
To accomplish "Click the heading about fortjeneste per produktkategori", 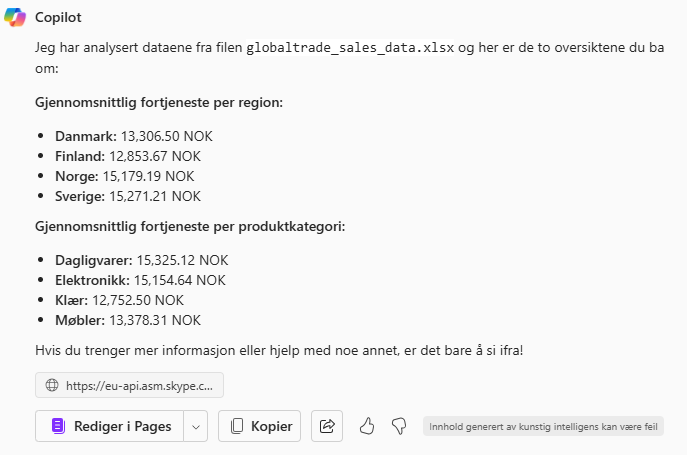I will click(x=190, y=227).
